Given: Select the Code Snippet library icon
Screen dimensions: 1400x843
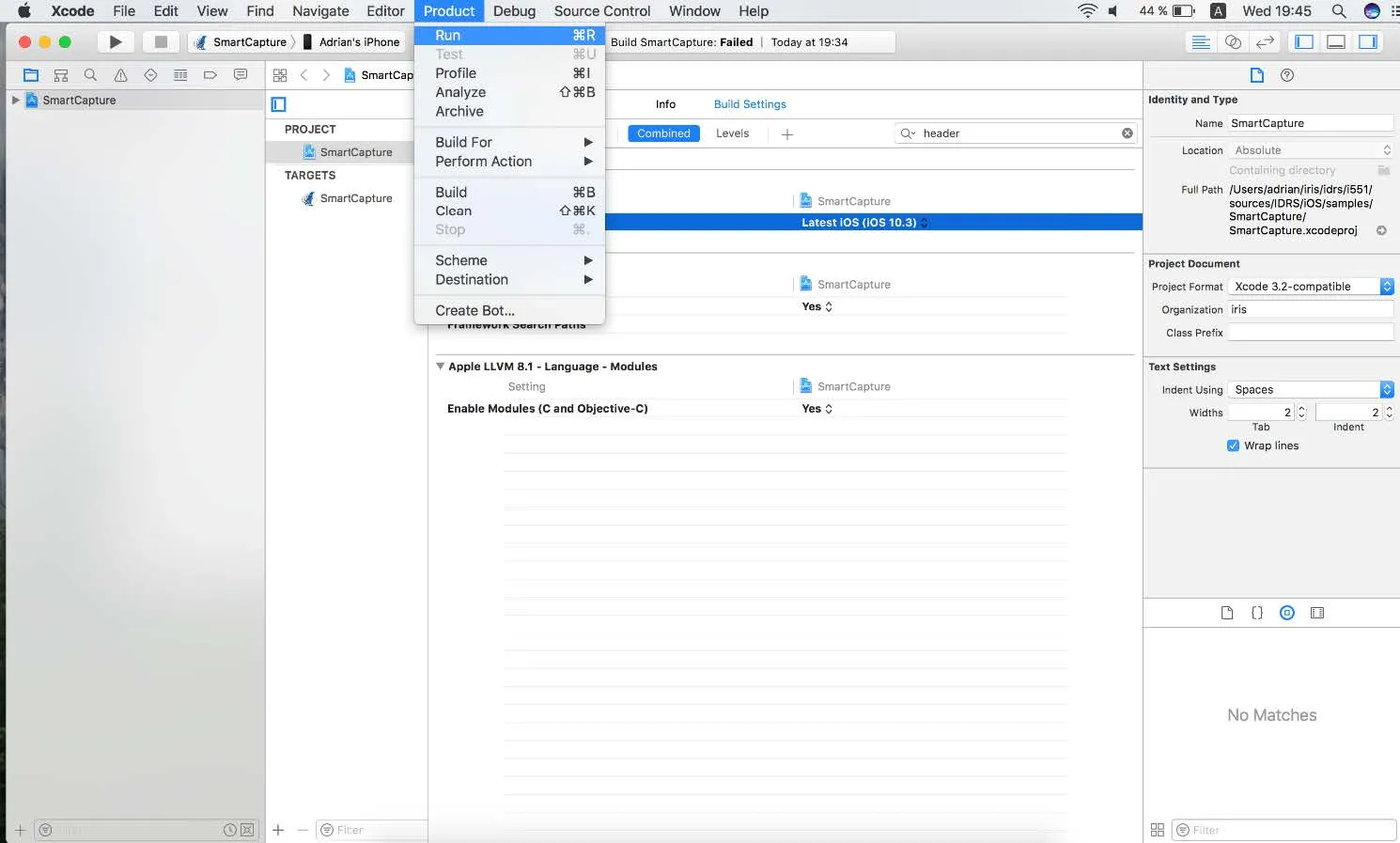Looking at the screenshot, I should [1257, 613].
